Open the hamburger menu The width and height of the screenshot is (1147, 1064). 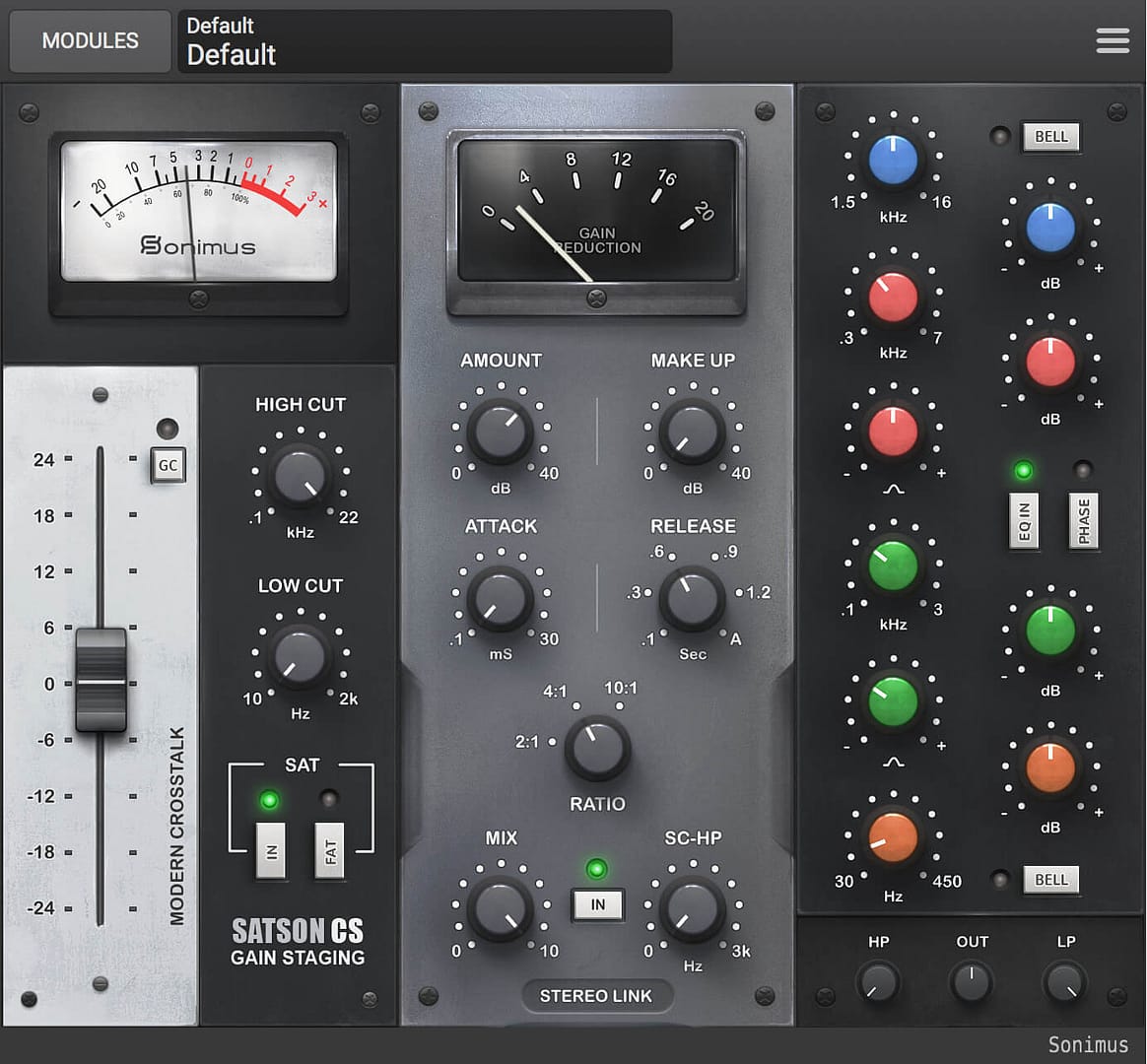1113,40
